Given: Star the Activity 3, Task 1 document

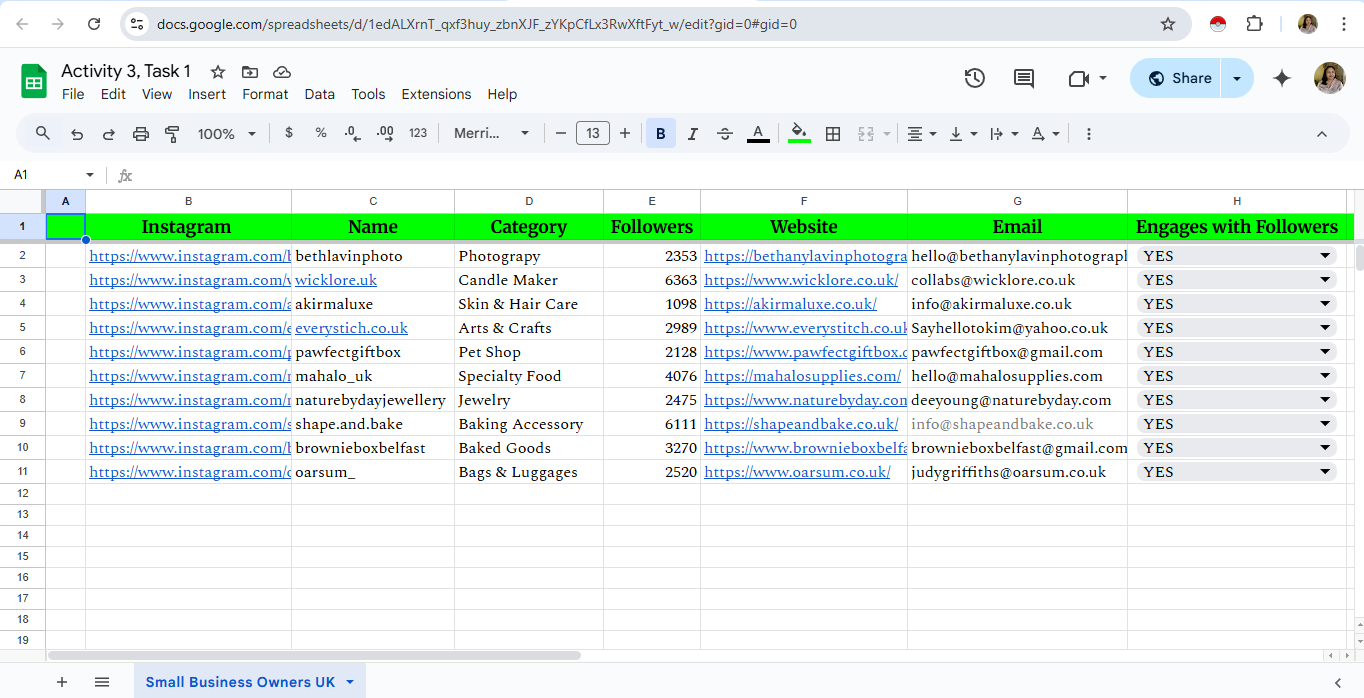Looking at the screenshot, I should point(218,72).
